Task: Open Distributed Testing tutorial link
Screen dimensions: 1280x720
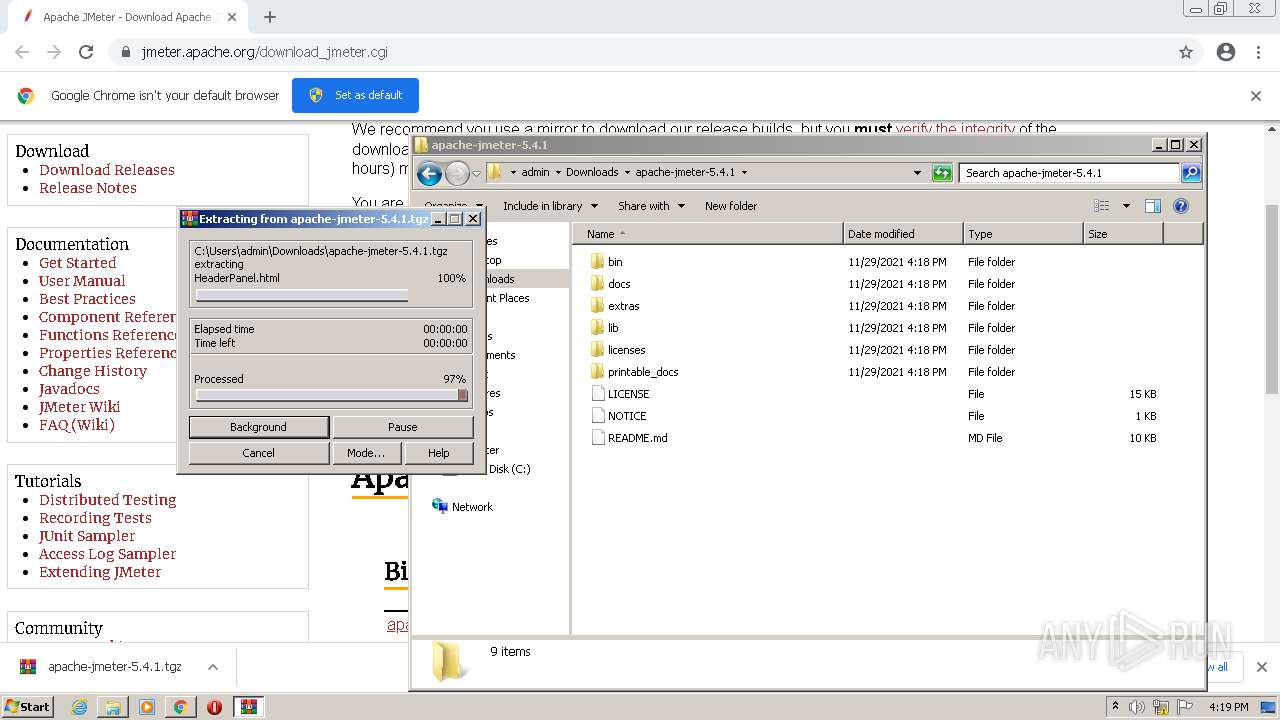Action: coord(107,500)
